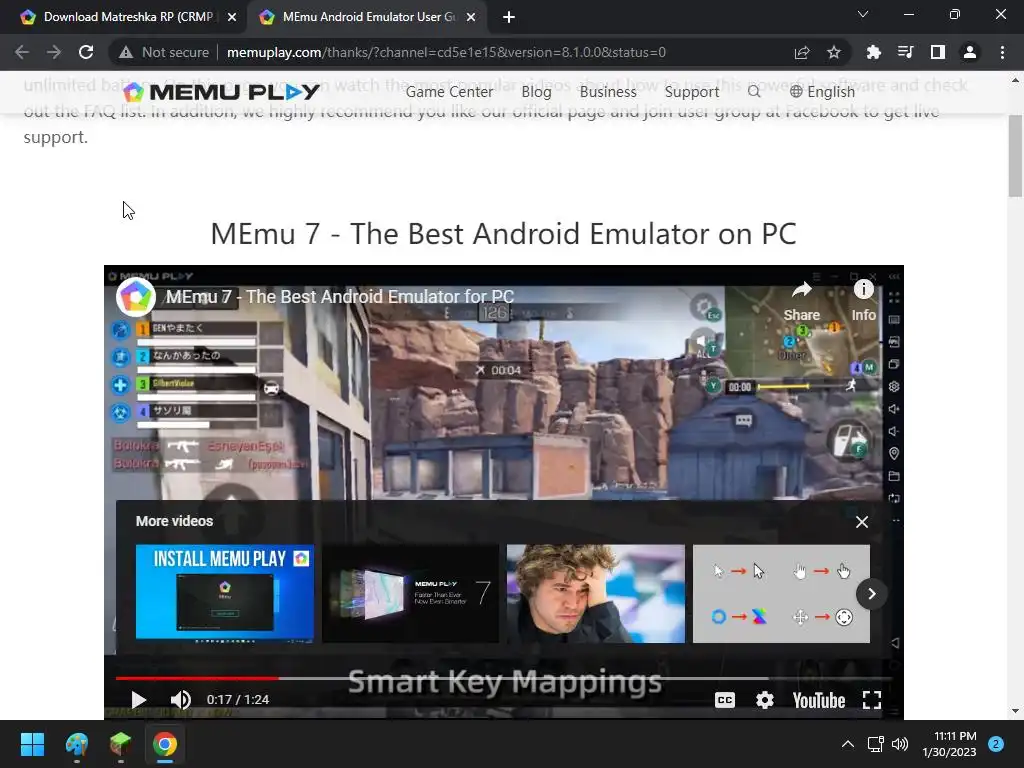Open the clock showing 11:11 PM
This screenshot has height=768, width=1024.
click(949, 744)
